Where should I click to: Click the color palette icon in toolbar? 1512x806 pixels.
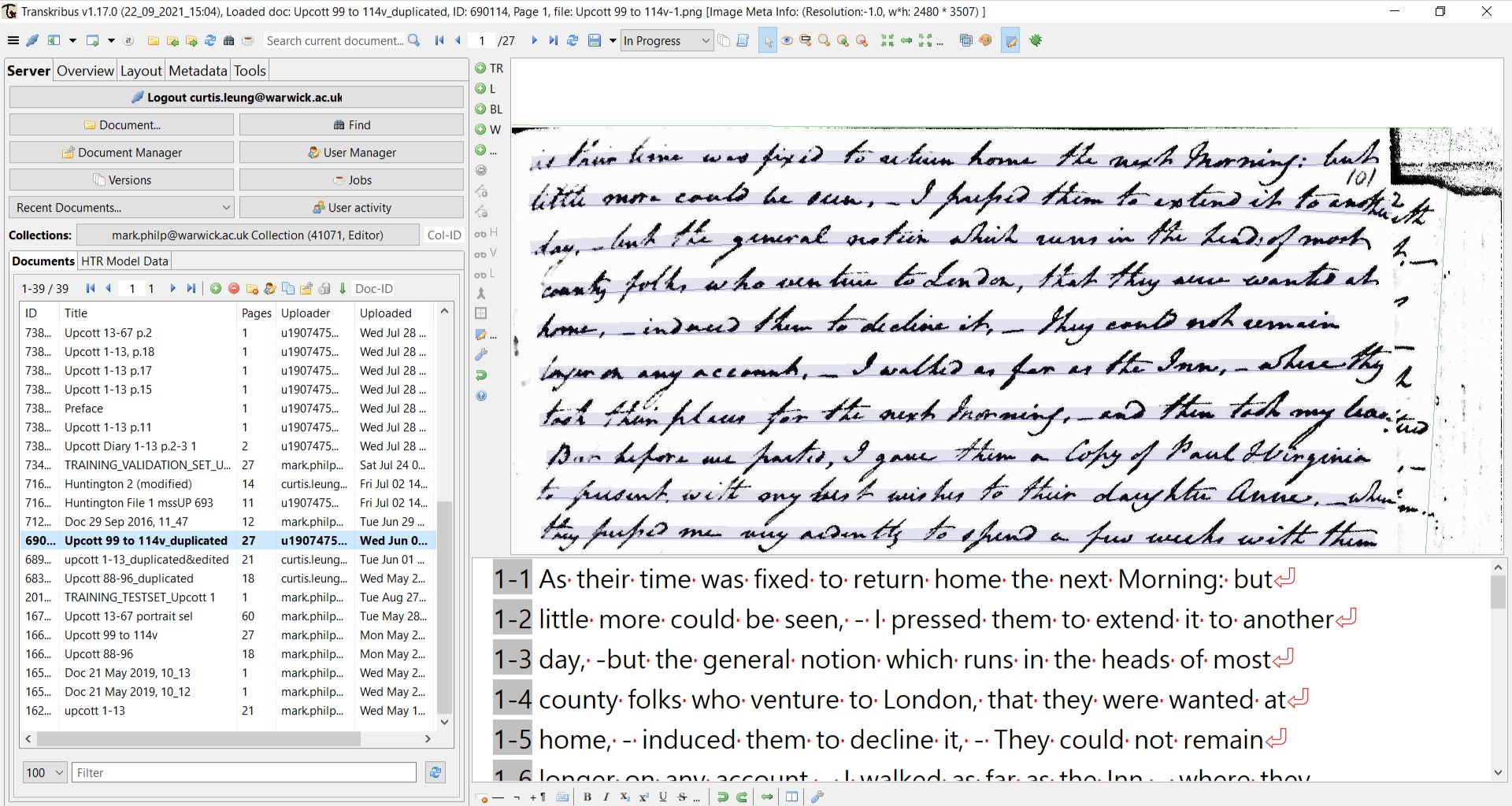coord(985,41)
